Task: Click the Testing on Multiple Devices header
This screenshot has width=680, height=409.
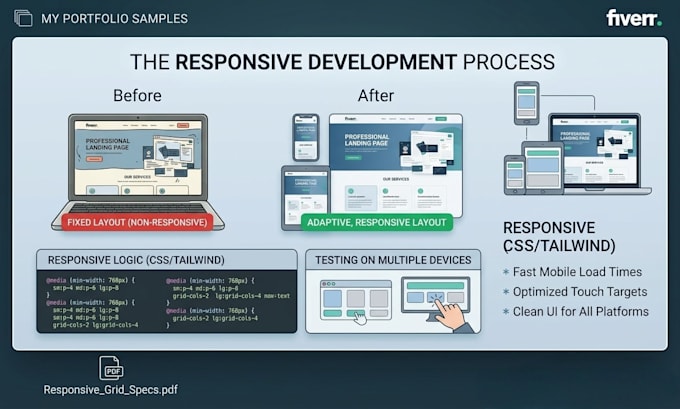Action: 393,260
